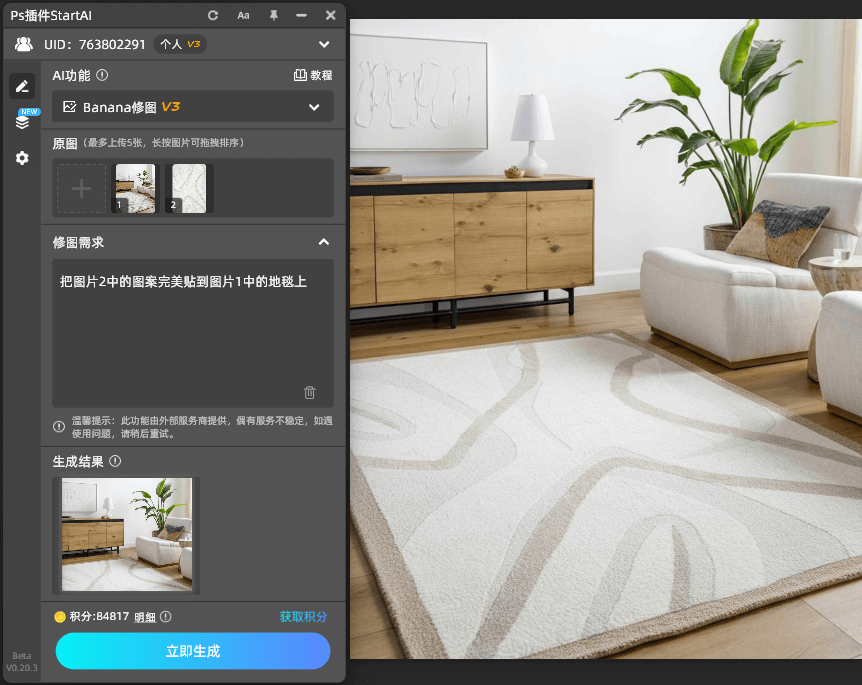
Task: Open the settings gear in left sidebar
Action: [22, 158]
